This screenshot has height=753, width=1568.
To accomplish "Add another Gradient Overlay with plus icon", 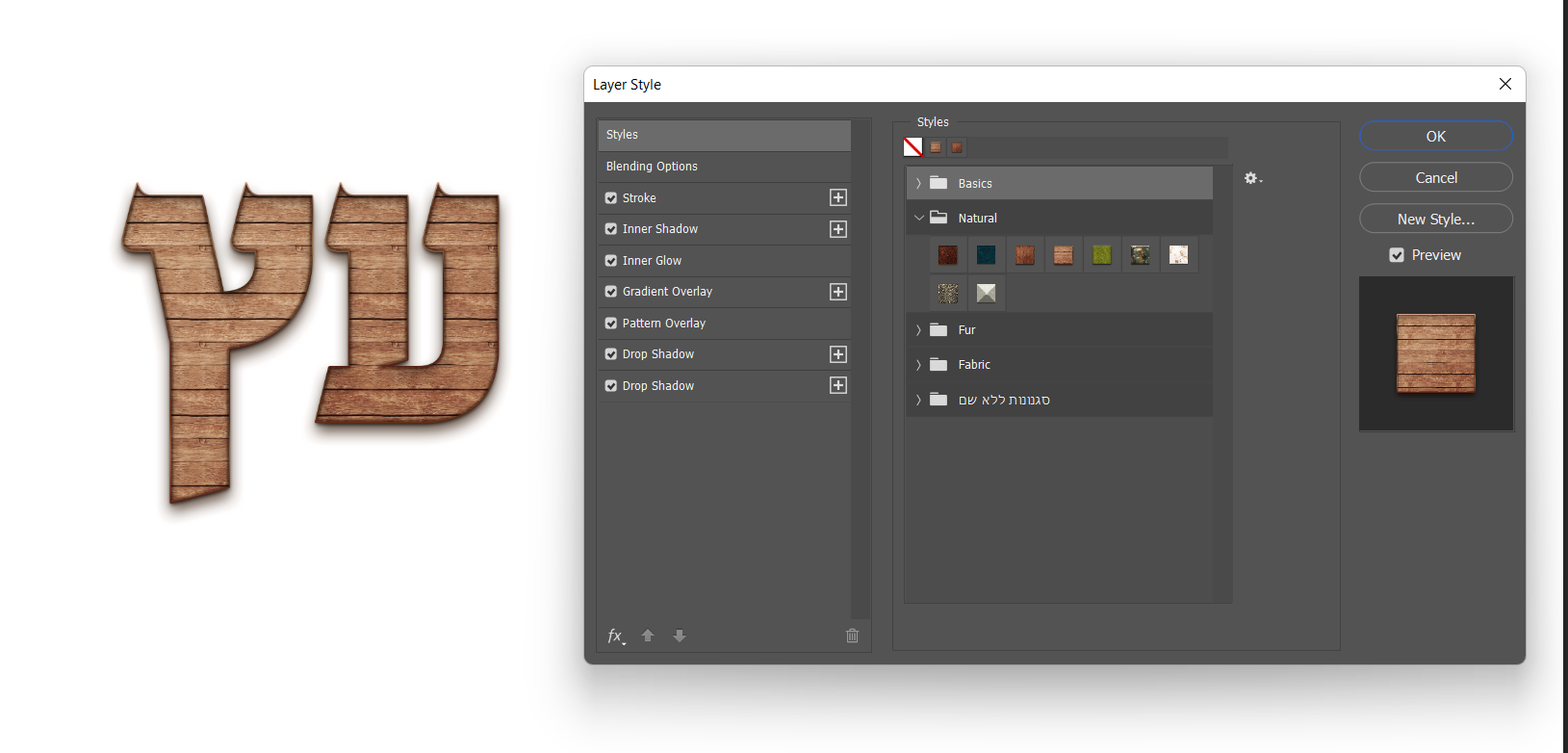I will pyautogui.click(x=838, y=292).
